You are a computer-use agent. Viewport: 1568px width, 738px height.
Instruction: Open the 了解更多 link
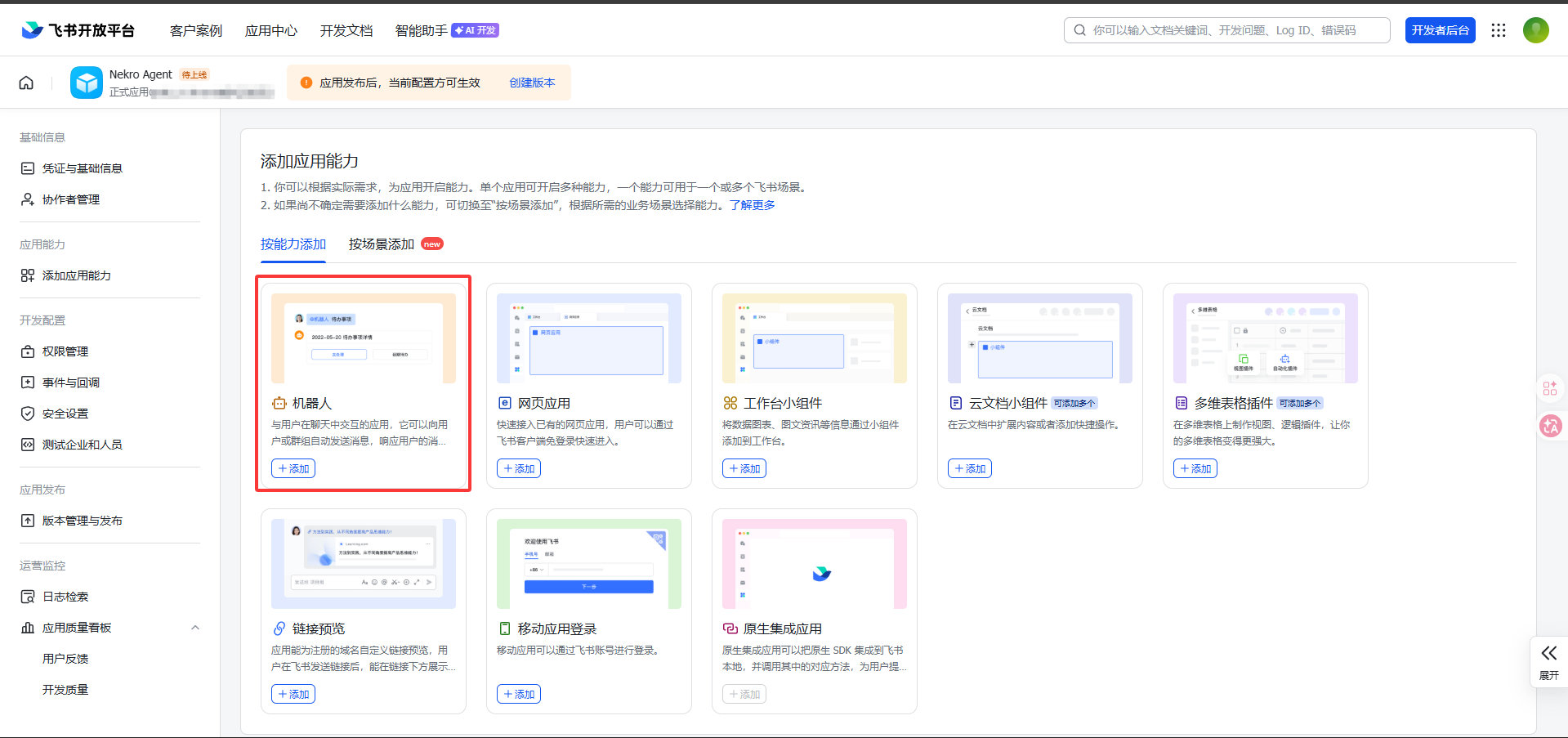(752, 205)
